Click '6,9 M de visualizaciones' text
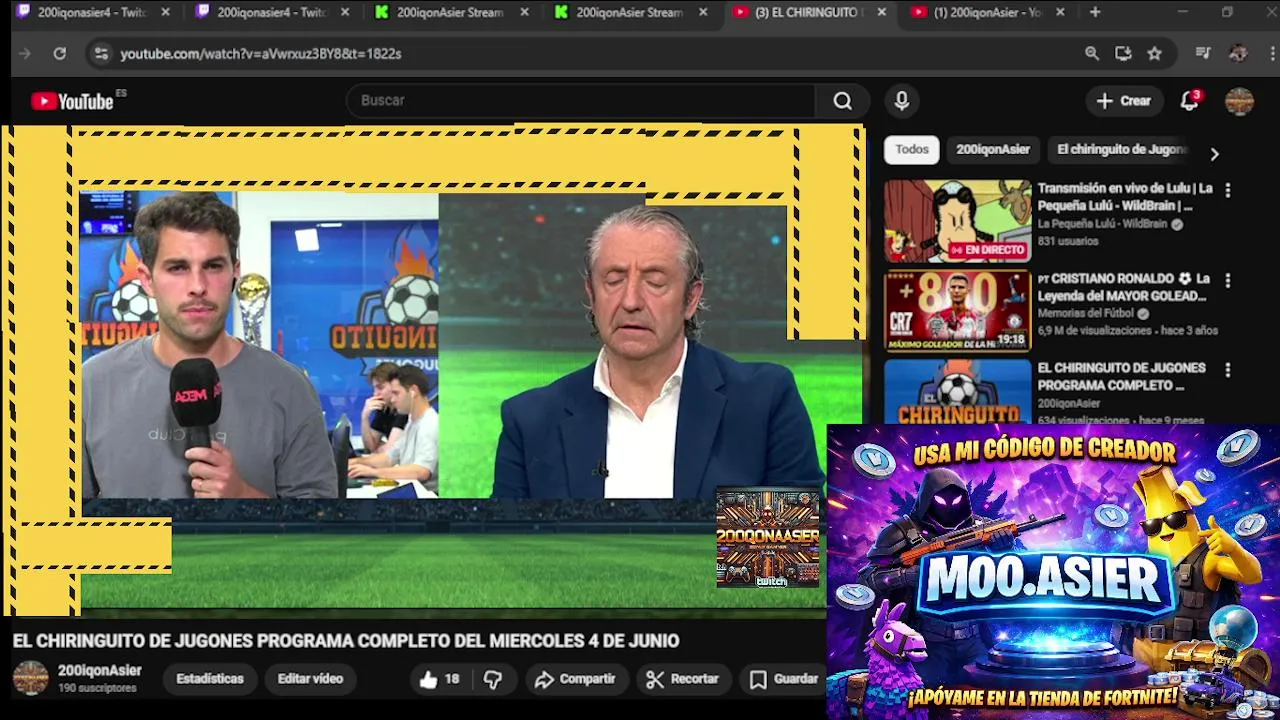 1095,330
